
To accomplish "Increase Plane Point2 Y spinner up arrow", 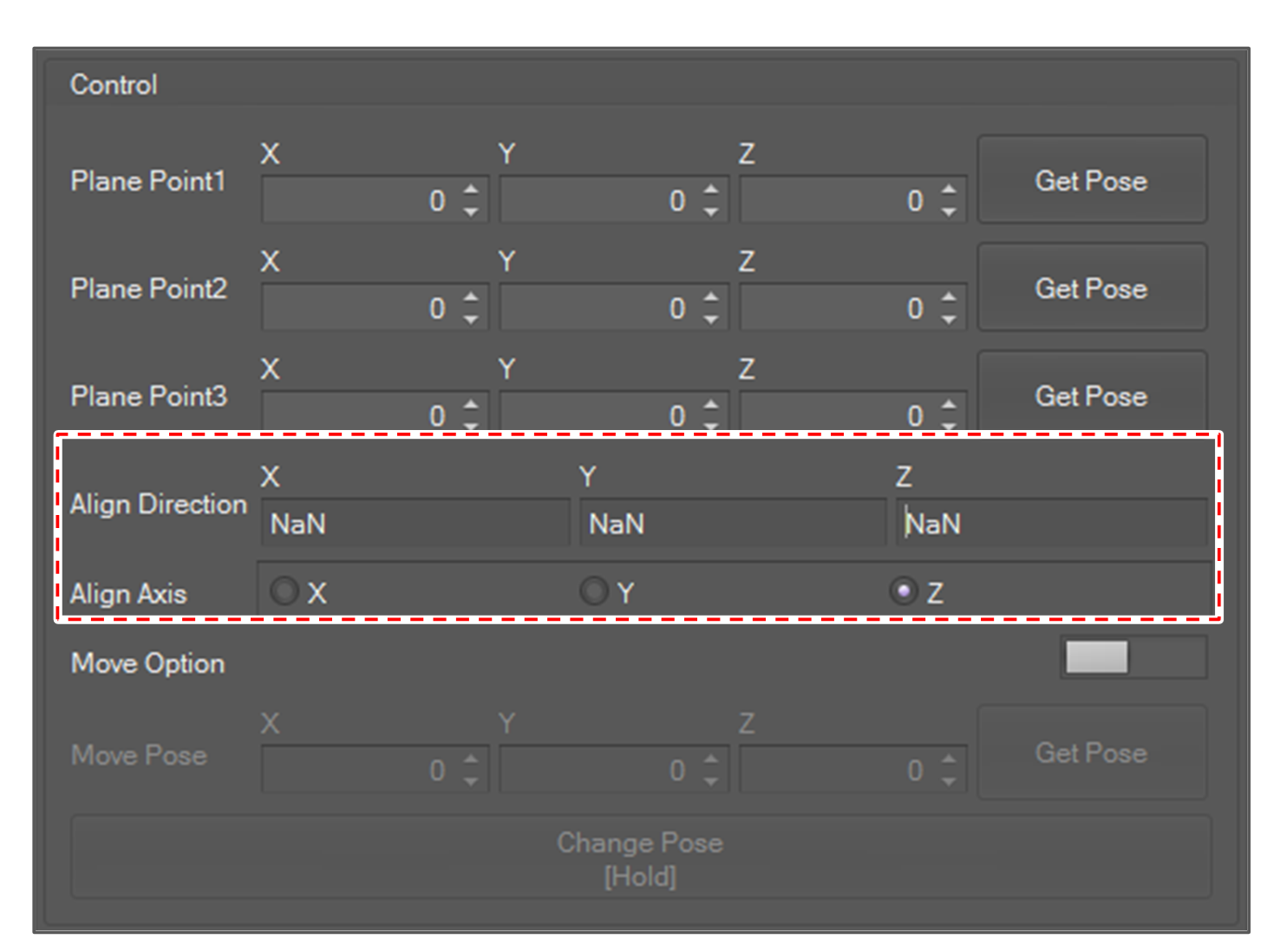I will point(711,297).
